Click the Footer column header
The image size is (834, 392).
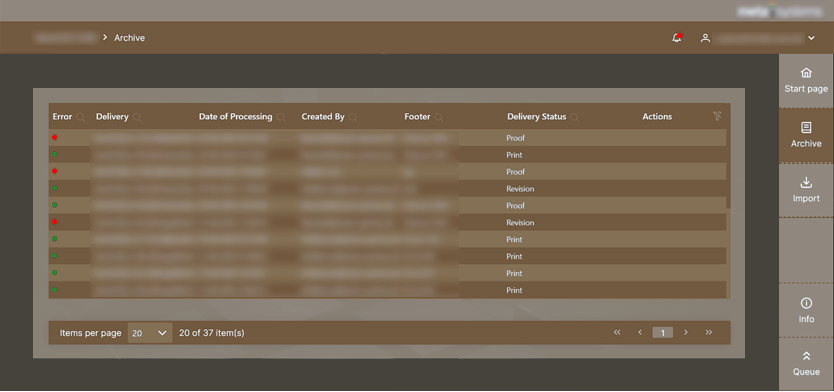(x=418, y=116)
